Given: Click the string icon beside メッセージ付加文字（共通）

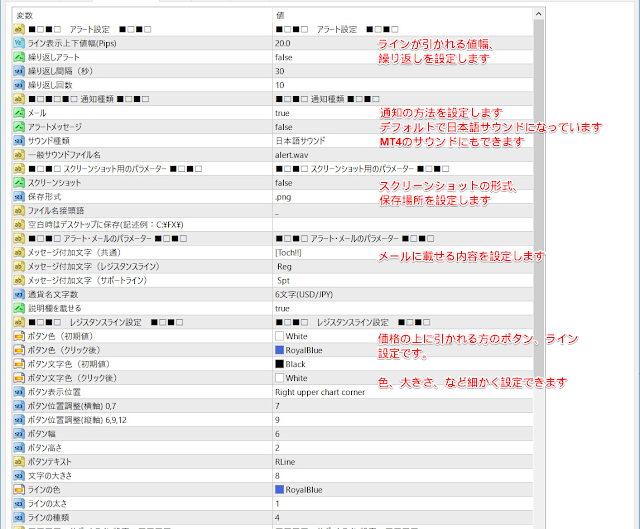Looking at the screenshot, I should pyautogui.click(x=19, y=252).
